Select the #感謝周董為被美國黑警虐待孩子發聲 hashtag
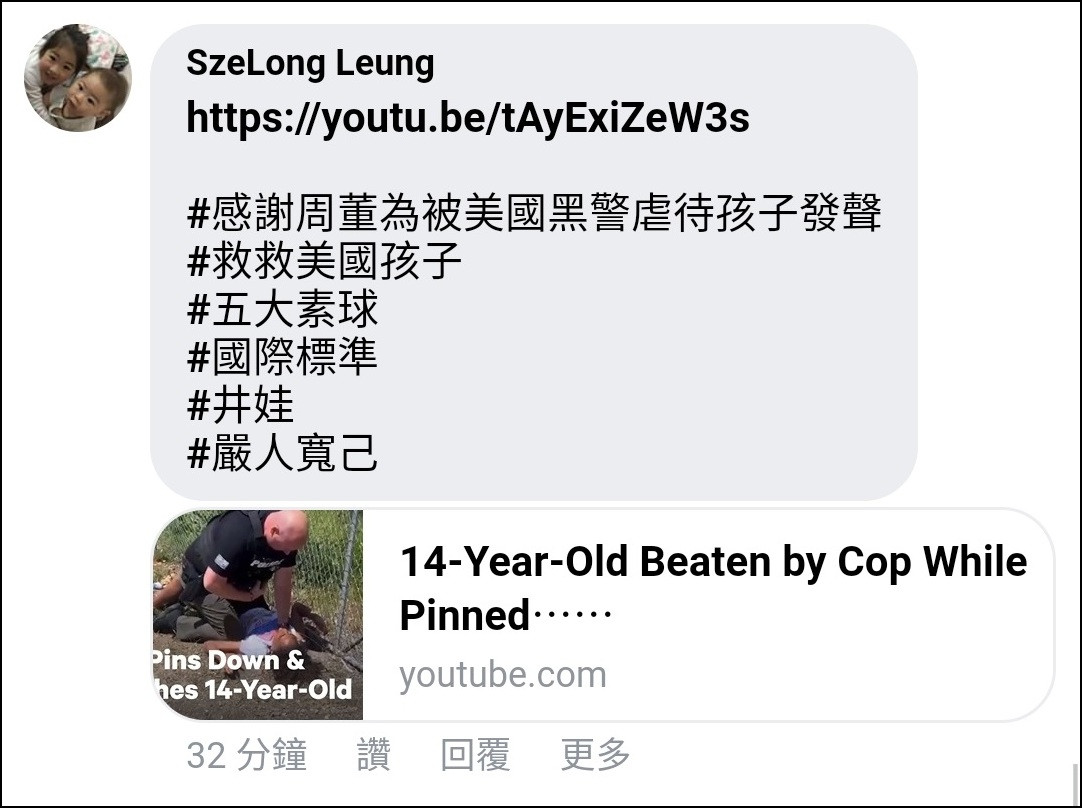Viewport: 1082px width, 808px height. (534, 213)
